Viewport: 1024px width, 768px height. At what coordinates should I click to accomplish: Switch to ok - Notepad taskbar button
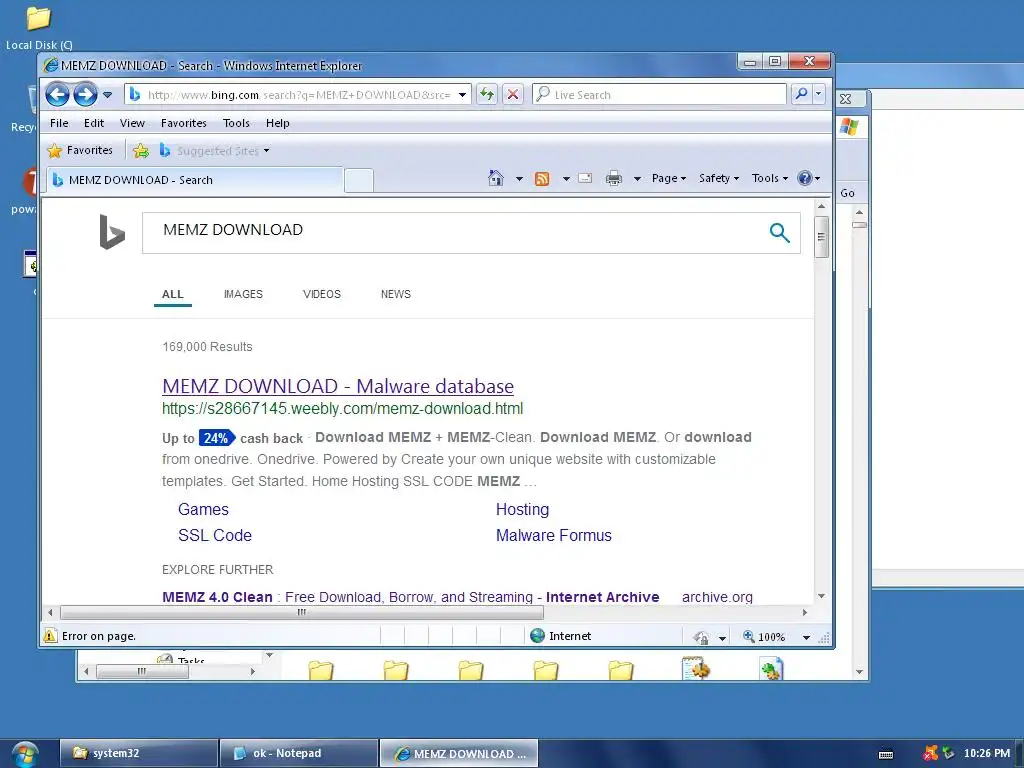[299, 753]
